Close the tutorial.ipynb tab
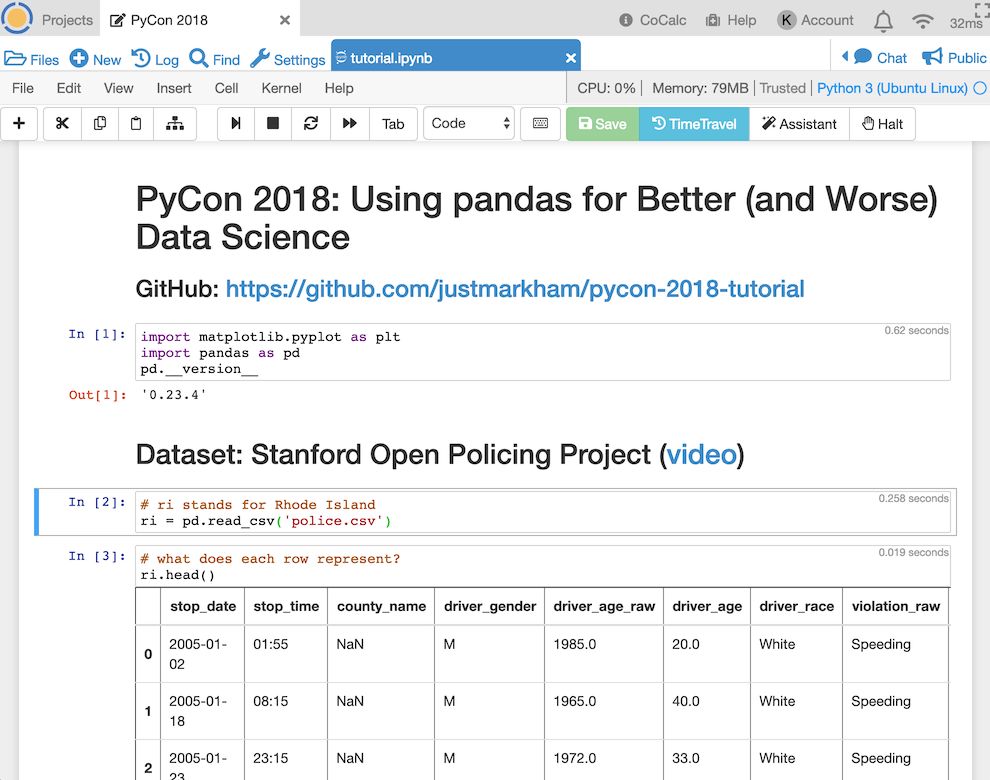This screenshot has height=780, width=990. coord(571,58)
